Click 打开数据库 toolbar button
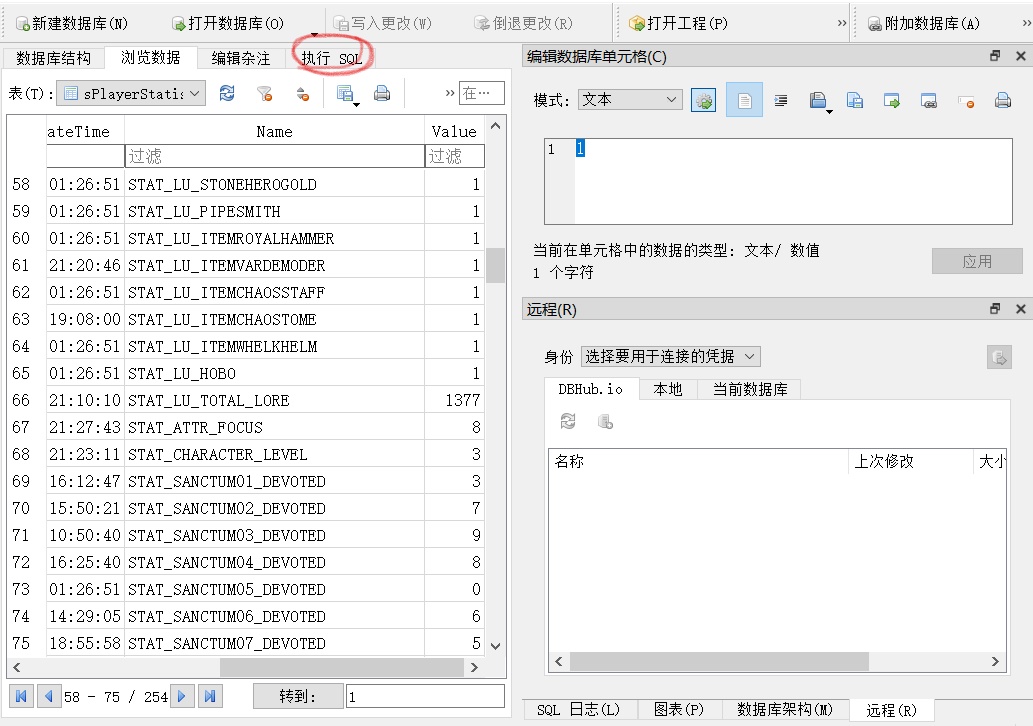Image resolution: width=1033 pixels, height=726 pixels. (x=228, y=24)
